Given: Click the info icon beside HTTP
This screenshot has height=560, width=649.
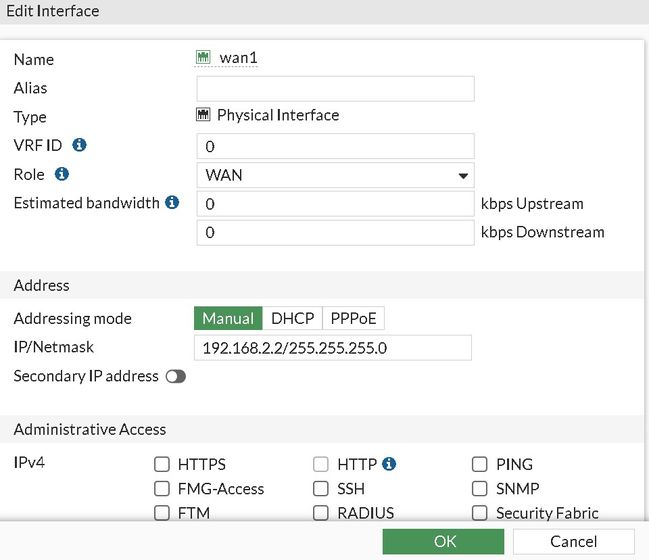Looking at the screenshot, I should click(x=389, y=464).
